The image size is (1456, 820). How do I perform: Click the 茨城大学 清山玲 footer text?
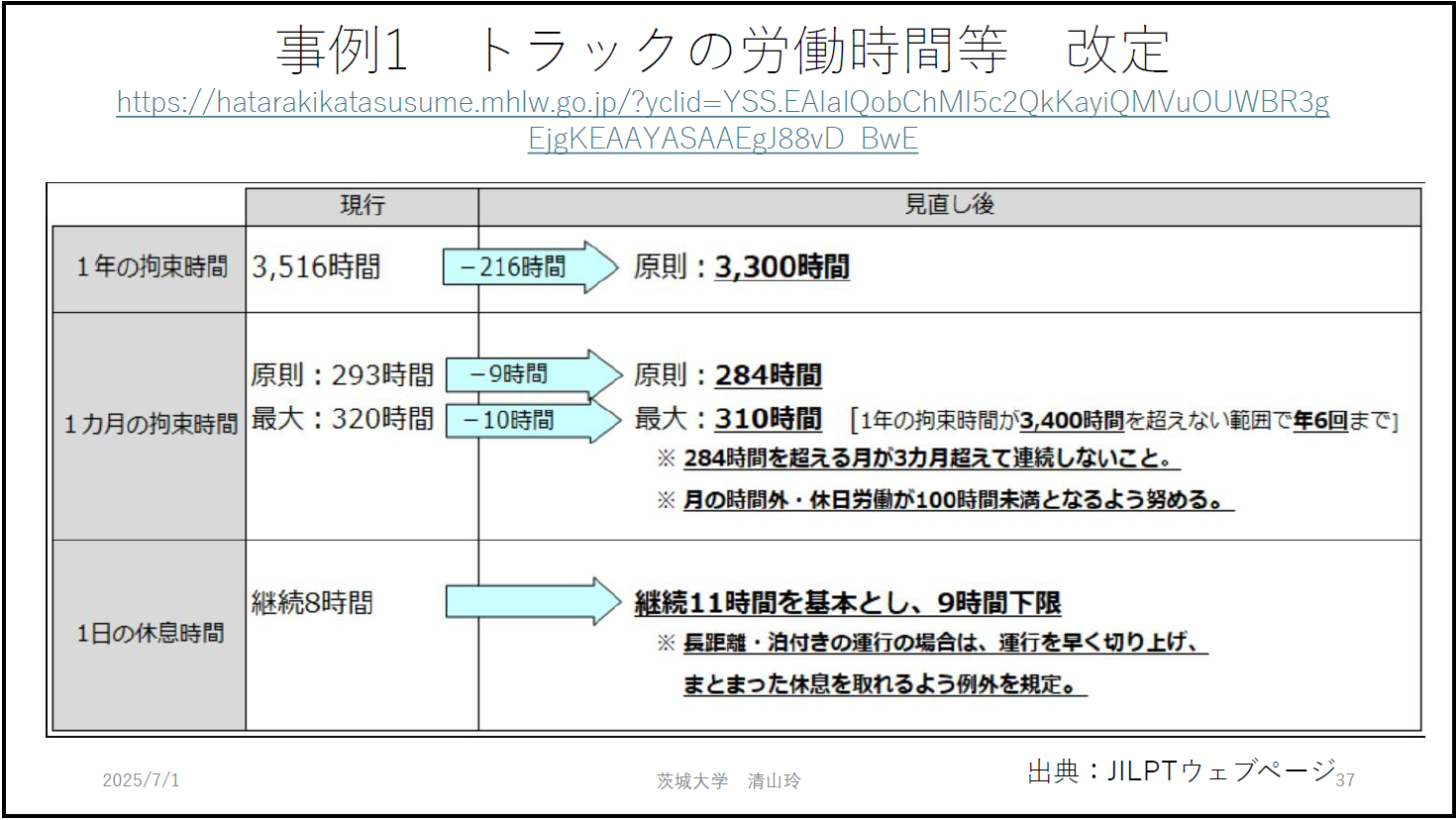pyautogui.click(x=728, y=781)
